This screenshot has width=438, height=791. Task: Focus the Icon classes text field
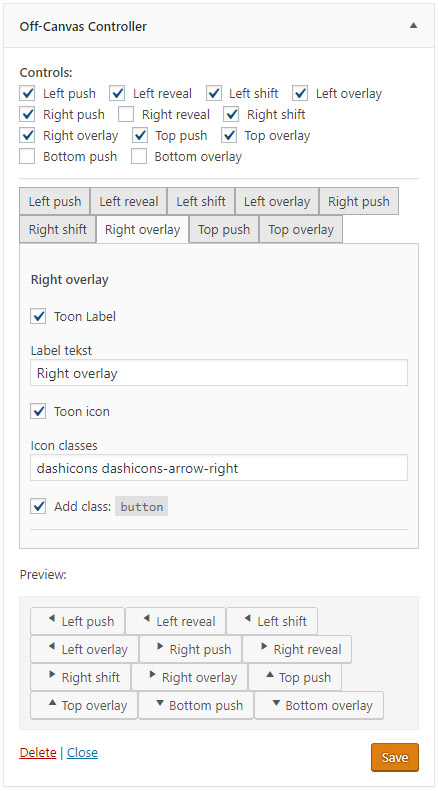coord(219,468)
